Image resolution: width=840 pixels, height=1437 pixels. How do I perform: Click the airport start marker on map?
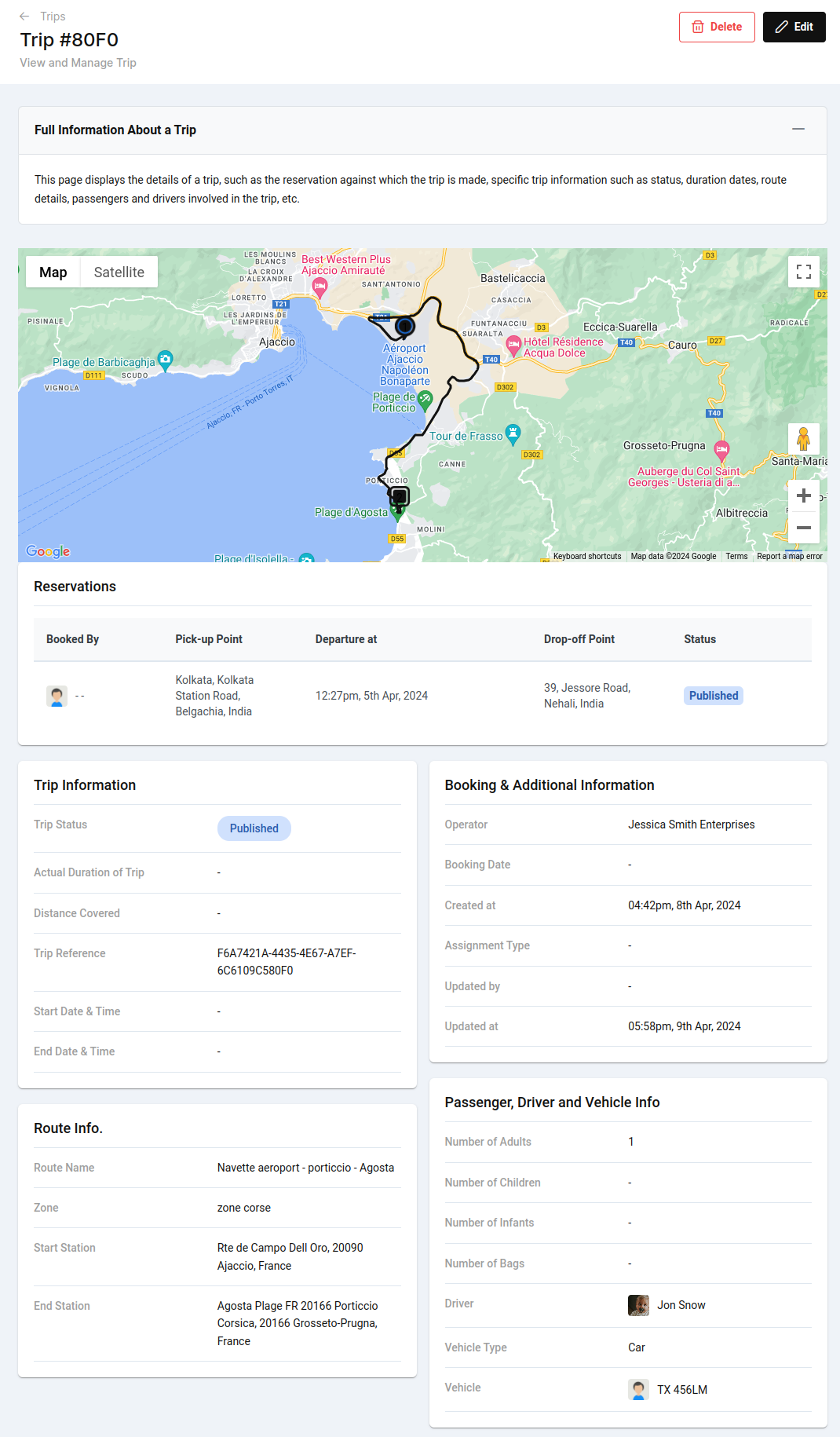click(405, 326)
